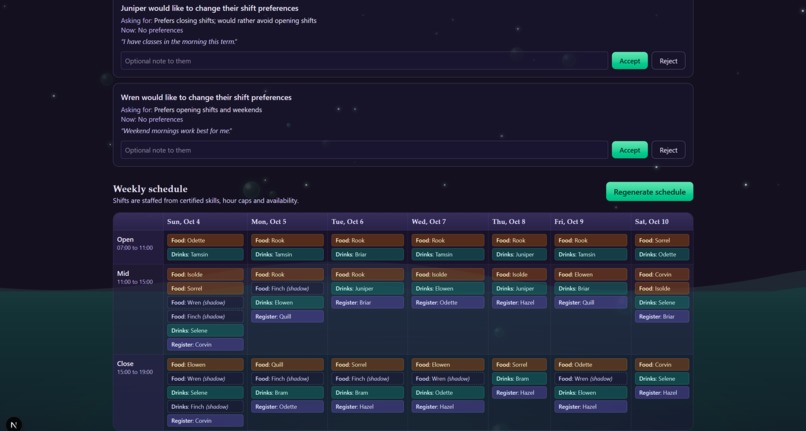Click Monday Close shift 'Register: Odette'
The image size is (806, 431).
coord(287,406)
